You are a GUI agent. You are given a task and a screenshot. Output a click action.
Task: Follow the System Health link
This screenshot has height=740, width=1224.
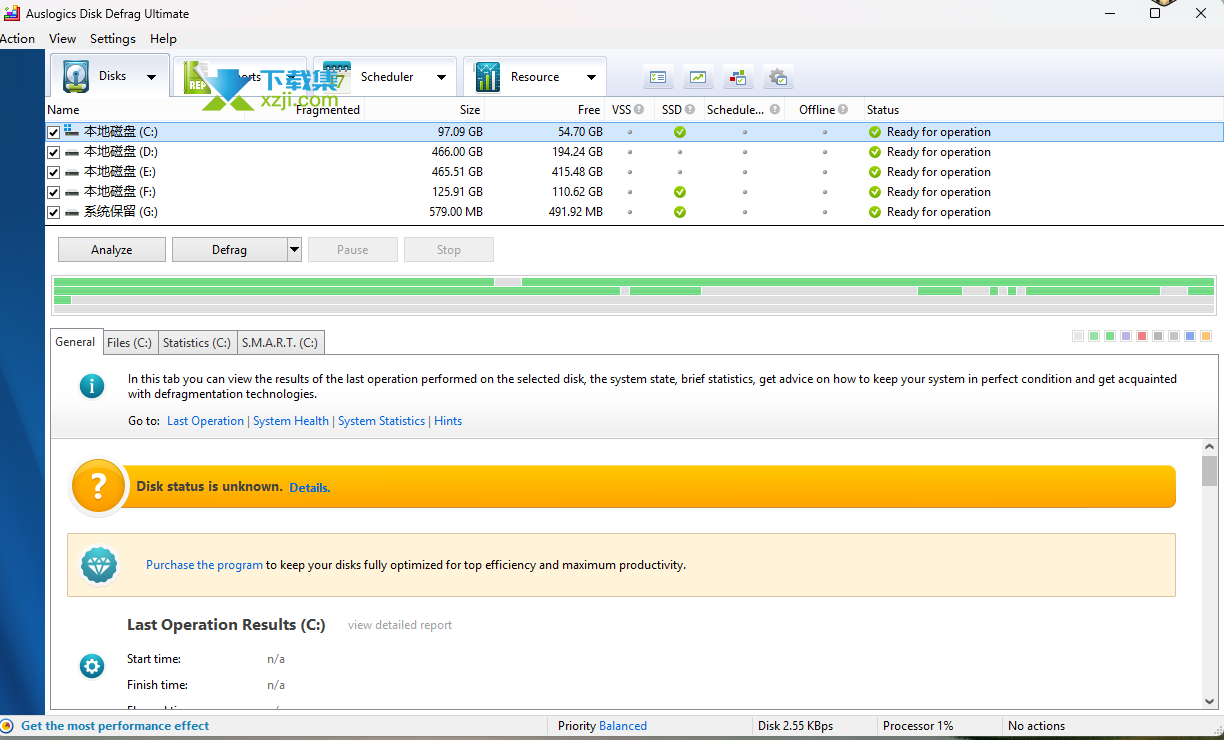point(291,421)
